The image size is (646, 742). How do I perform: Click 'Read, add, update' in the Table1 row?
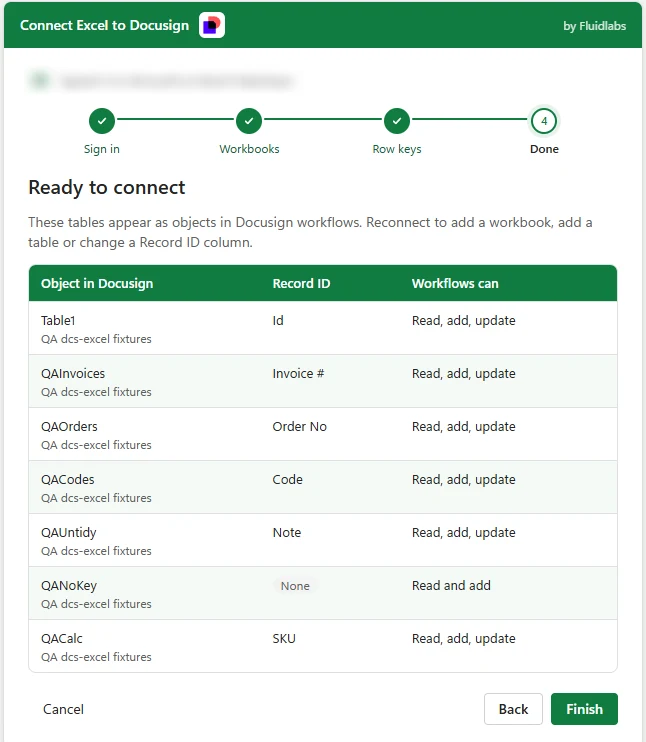tap(463, 321)
